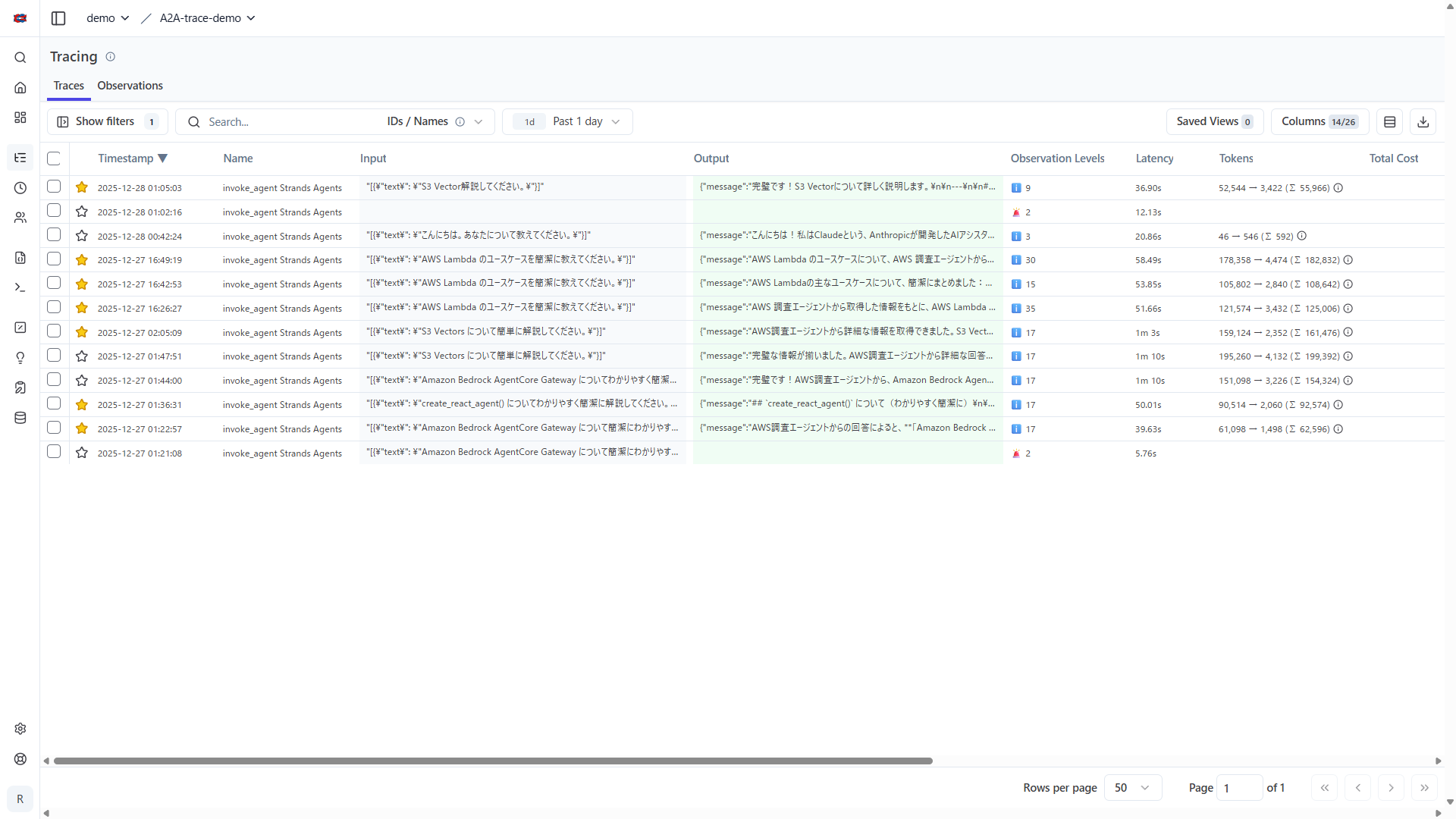Image resolution: width=1456 pixels, height=819 pixels.
Task: Click the horizontal table scrollbar
Action: (x=493, y=761)
